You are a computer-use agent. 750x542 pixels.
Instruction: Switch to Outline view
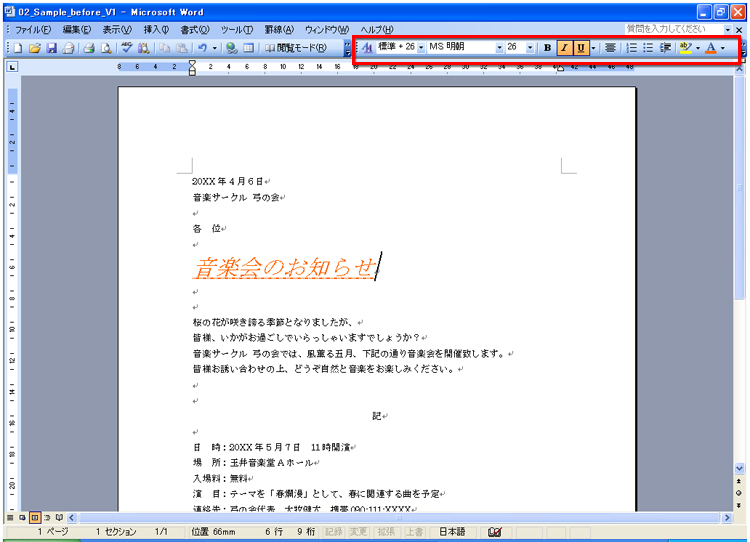(47, 518)
